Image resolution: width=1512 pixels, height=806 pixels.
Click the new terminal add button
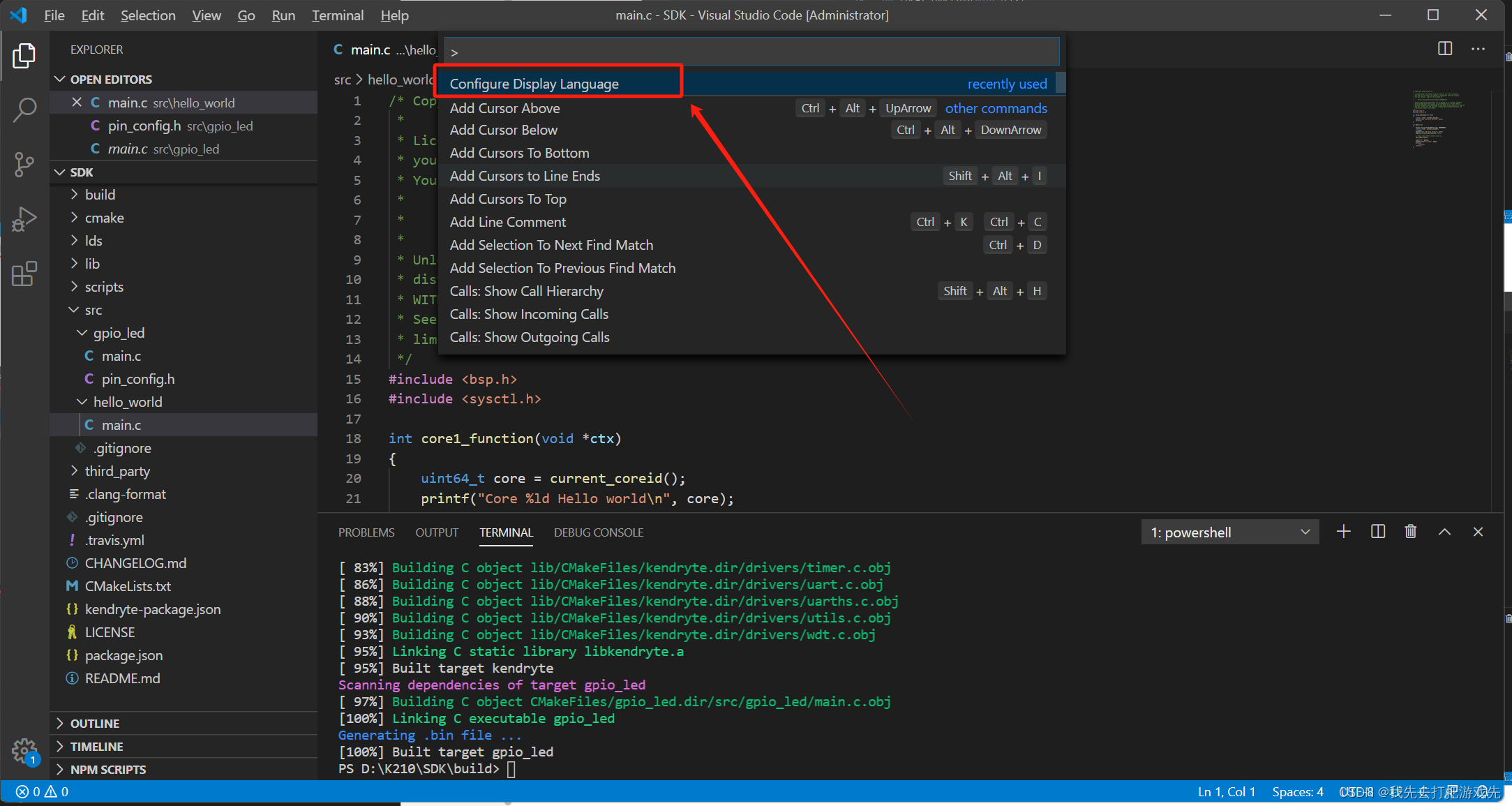[1343, 531]
